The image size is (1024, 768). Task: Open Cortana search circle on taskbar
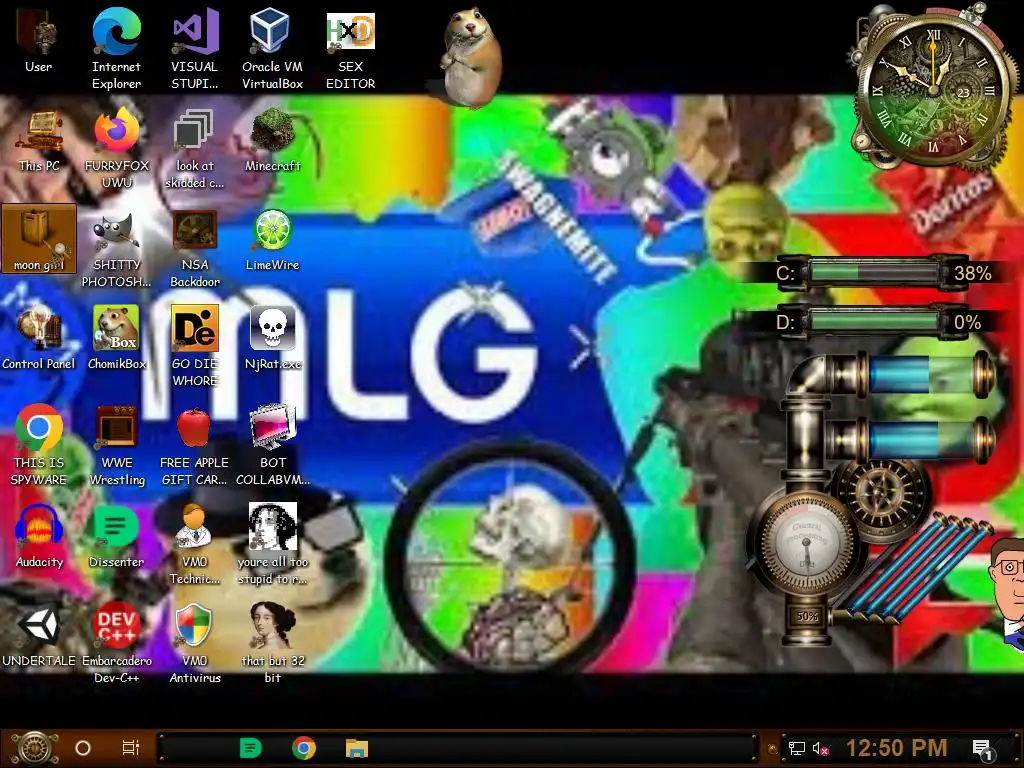[83, 748]
